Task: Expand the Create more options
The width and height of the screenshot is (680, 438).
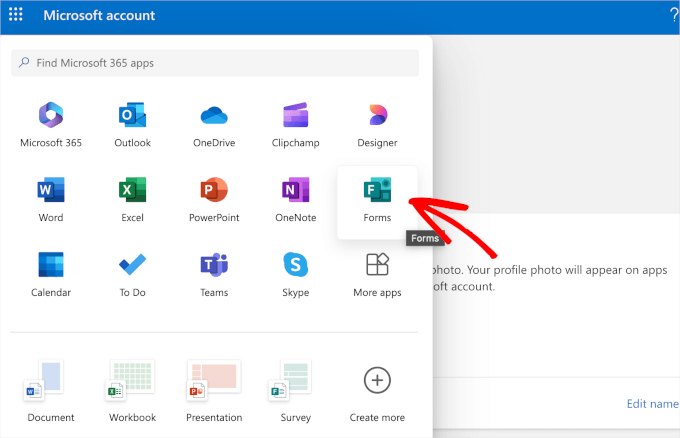Action: [377, 391]
